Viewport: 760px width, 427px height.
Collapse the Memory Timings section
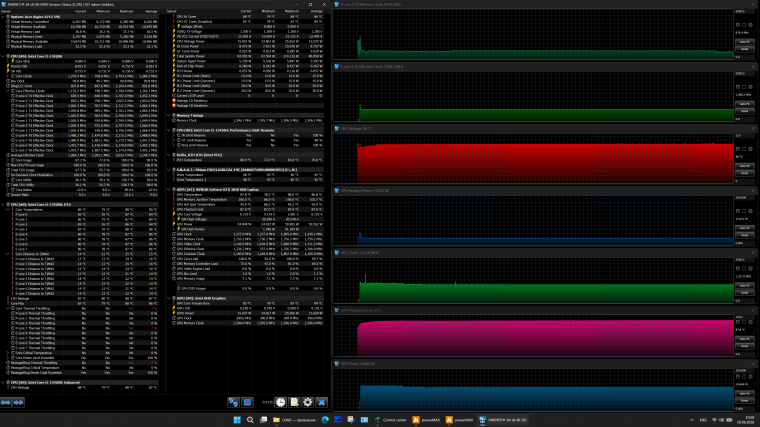click(x=169, y=115)
